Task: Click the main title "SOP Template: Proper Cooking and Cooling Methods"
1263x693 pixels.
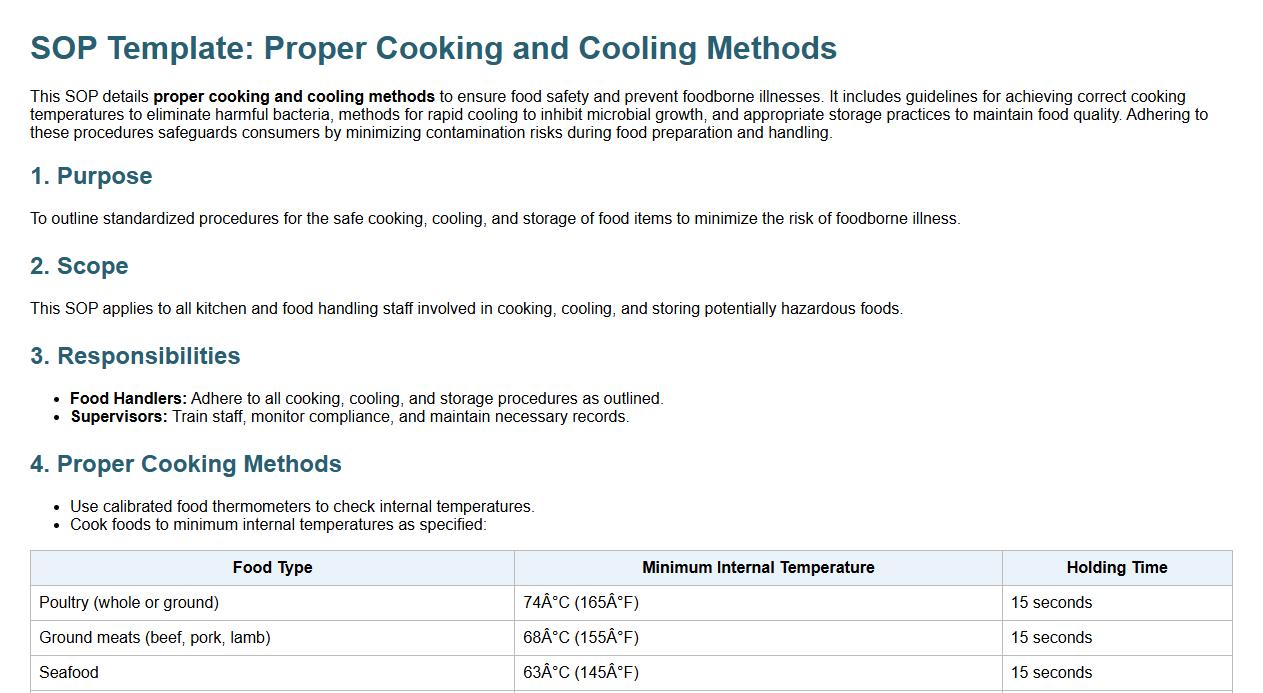Action: click(x=433, y=48)
